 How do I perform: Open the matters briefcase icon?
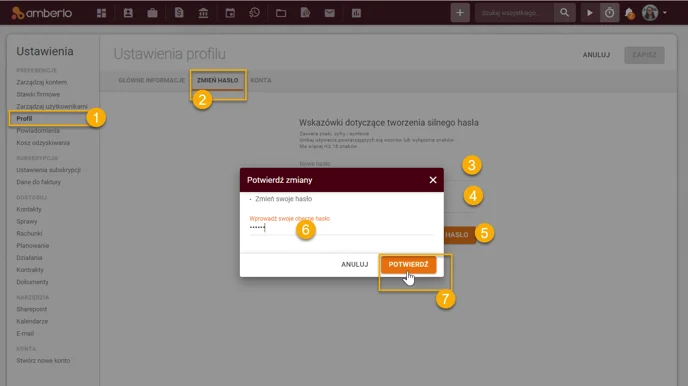153,13
